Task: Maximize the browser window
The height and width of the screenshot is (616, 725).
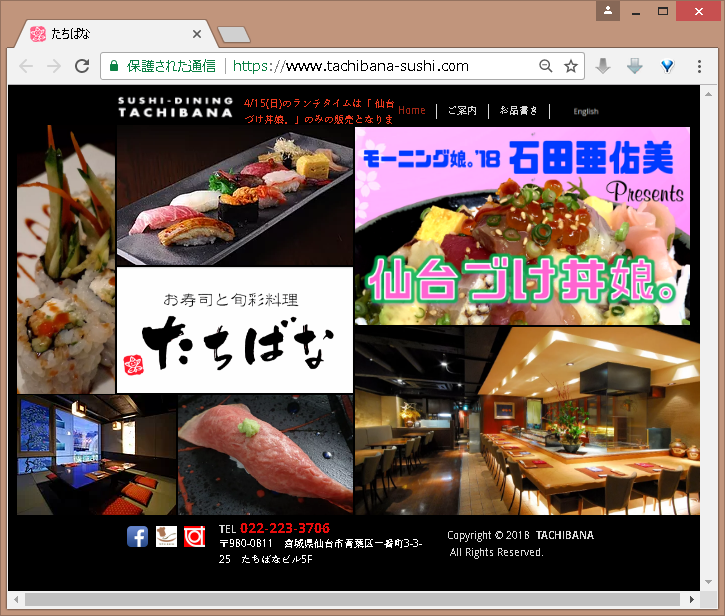Action: coord(663,11)
